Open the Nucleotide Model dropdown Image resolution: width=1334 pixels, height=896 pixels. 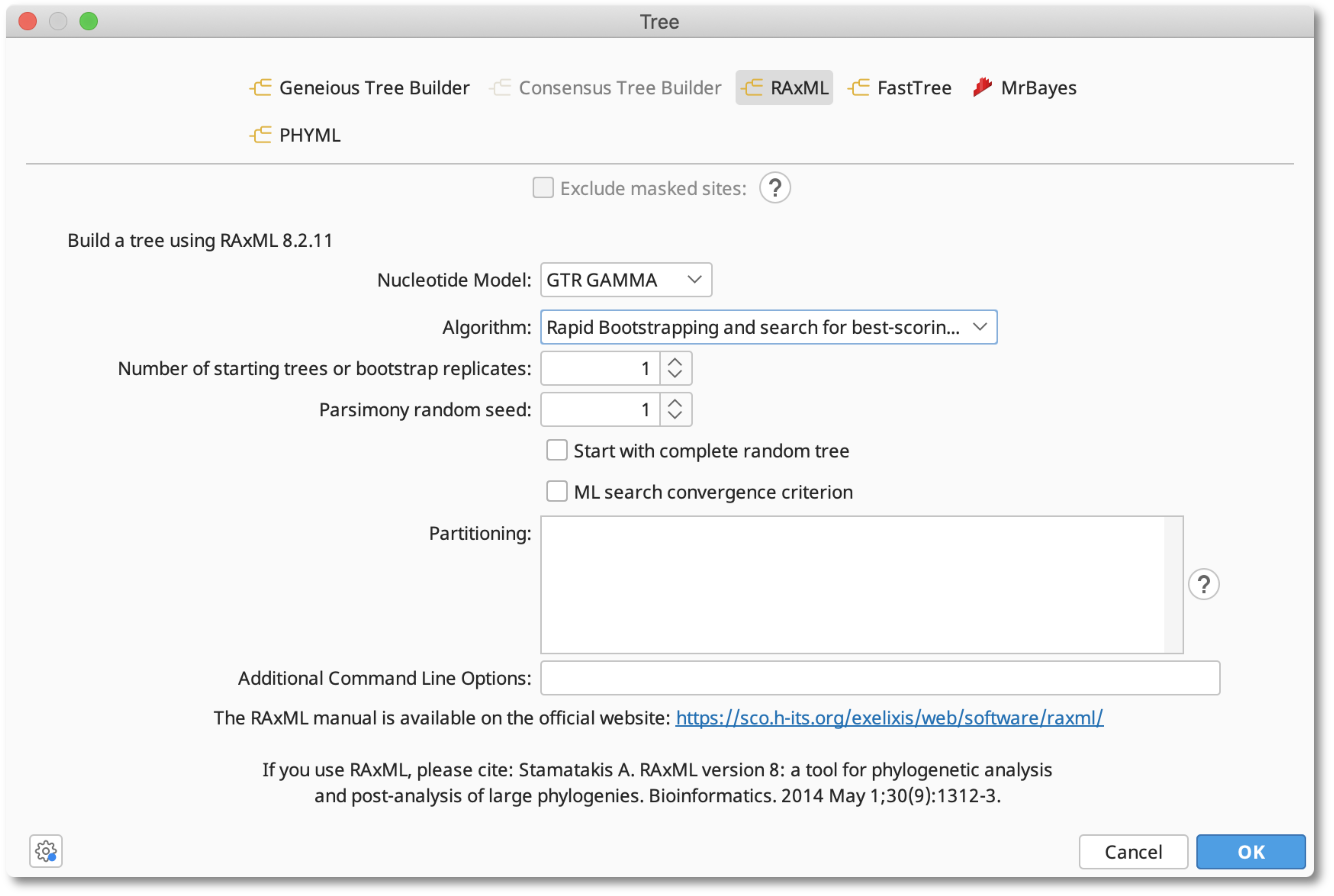tap(626, 280)
